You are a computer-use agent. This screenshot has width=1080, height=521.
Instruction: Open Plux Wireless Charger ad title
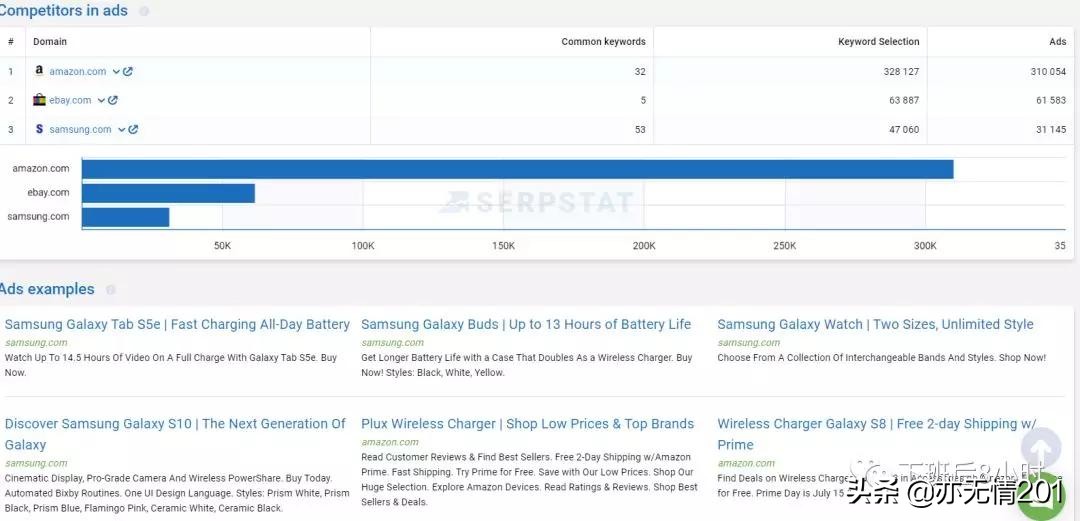[x=527, y=423]
